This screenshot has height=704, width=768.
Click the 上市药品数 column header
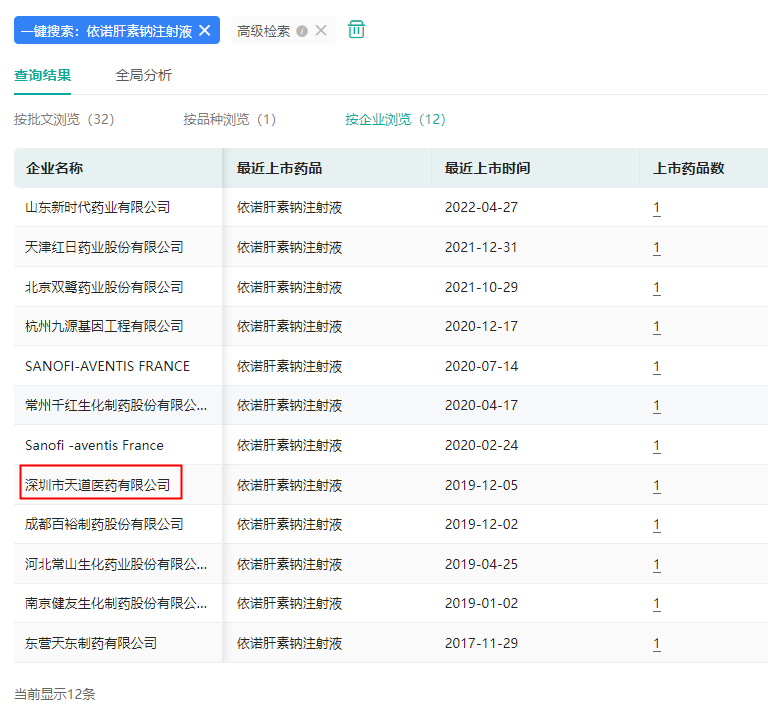(688, 168)
